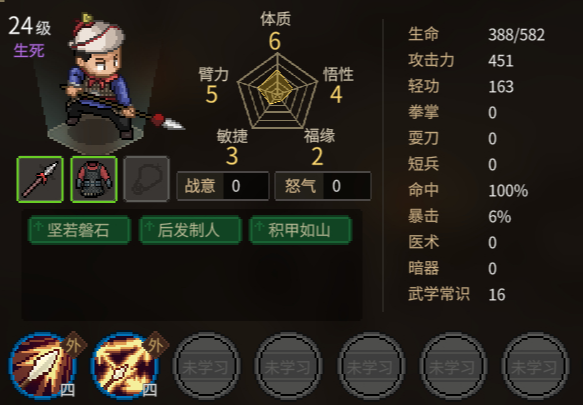This screenshot has height=405, width=583.
Task: Click the purple 生死 label
Action: [x=29, y=51]
